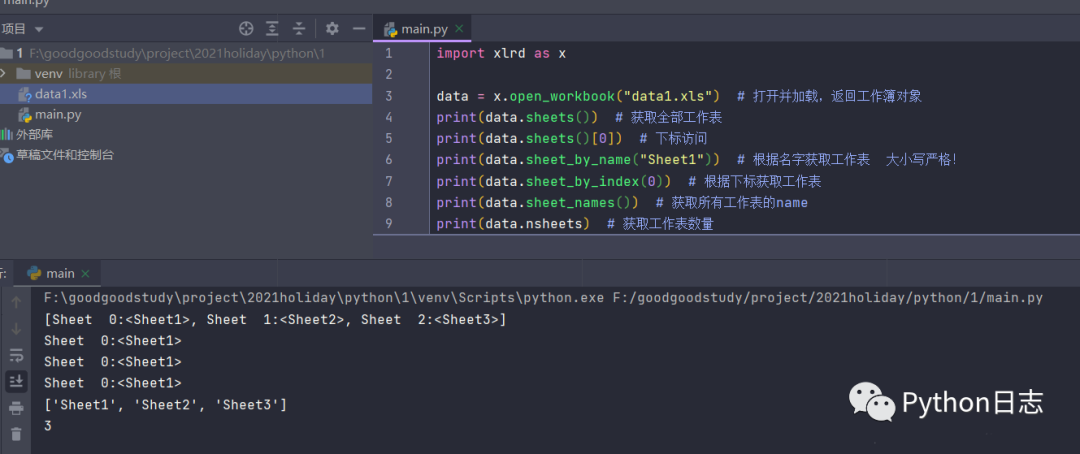
Task: Click the up arrow in run toolbar
Action: pos(17,302)
